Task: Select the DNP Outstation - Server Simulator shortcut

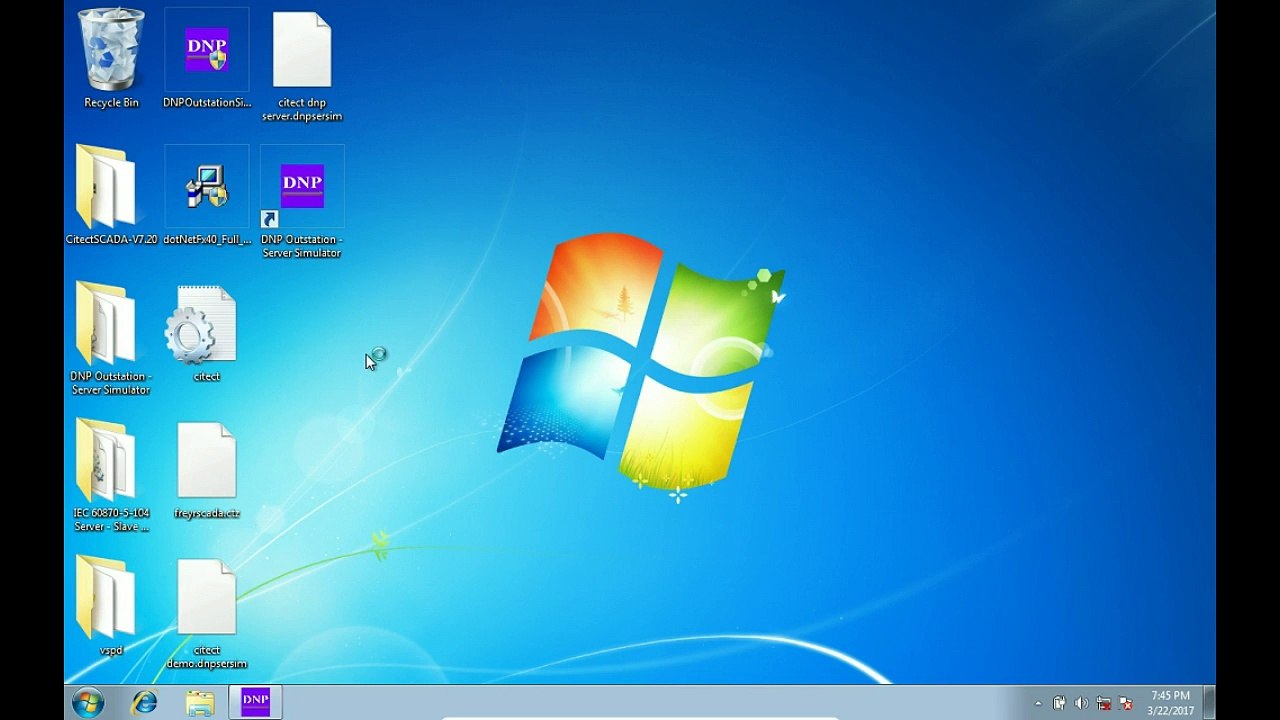Action: tap(302, 202)
